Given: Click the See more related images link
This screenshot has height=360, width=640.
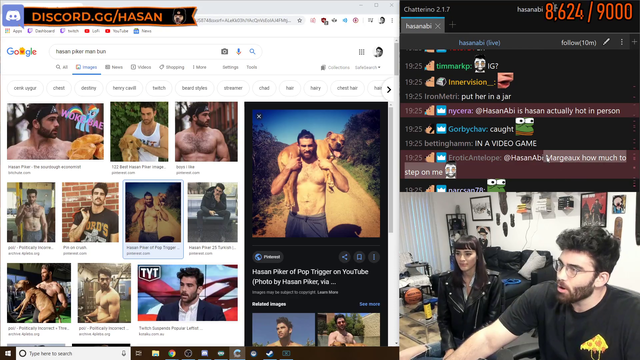Looking at the screenshot, I should [x=369, y=304].
